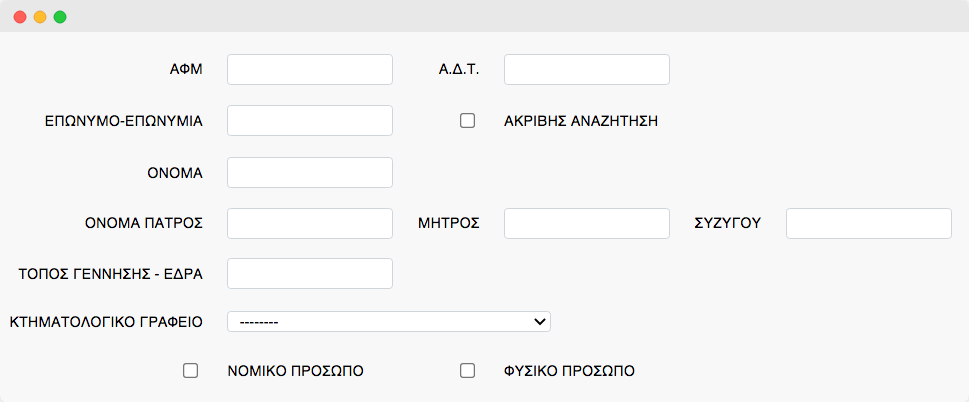This screenshot has height=402, width=969.
Task: Select the ΤΟΠΟΣ ΓΕΝΝΗΣΗΣ - ΕΔΡΑ field
Action: tap(310, 273)
